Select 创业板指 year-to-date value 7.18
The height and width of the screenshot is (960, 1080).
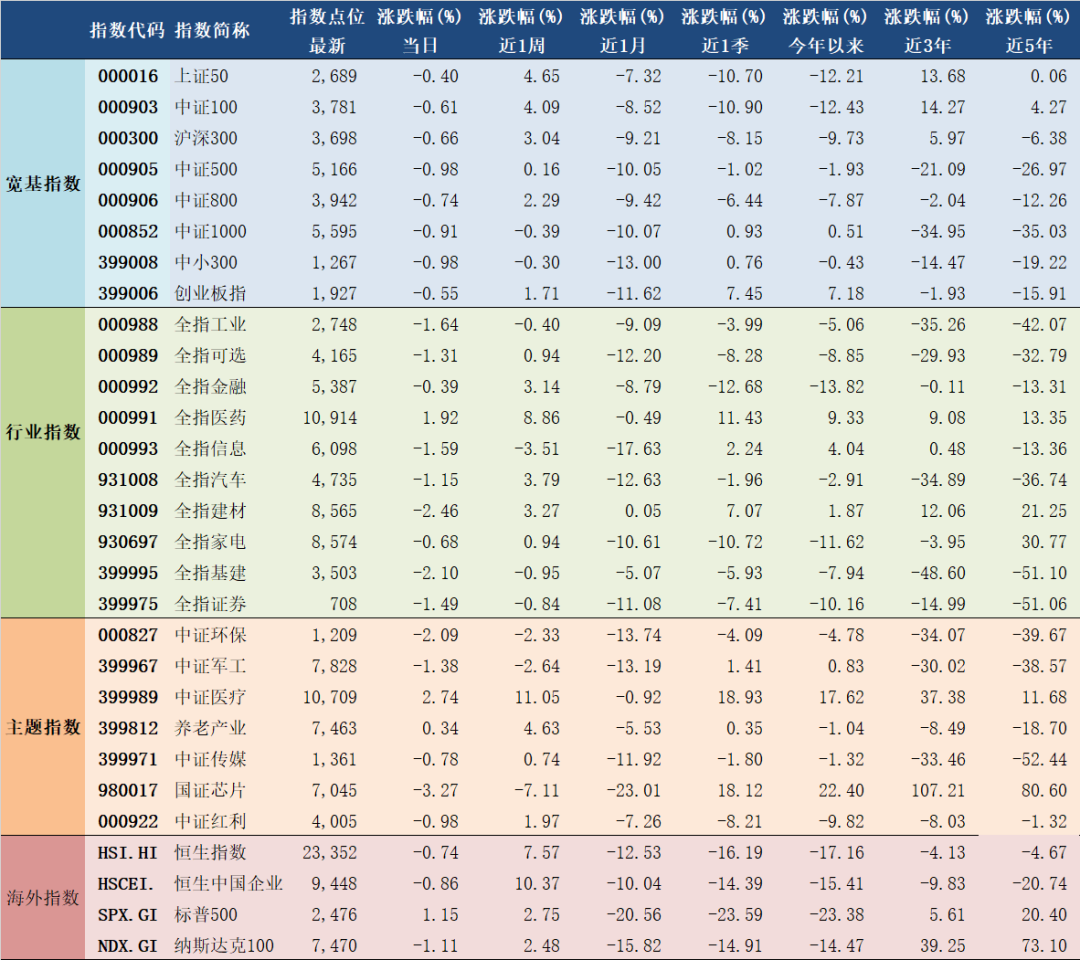[846, 293]
